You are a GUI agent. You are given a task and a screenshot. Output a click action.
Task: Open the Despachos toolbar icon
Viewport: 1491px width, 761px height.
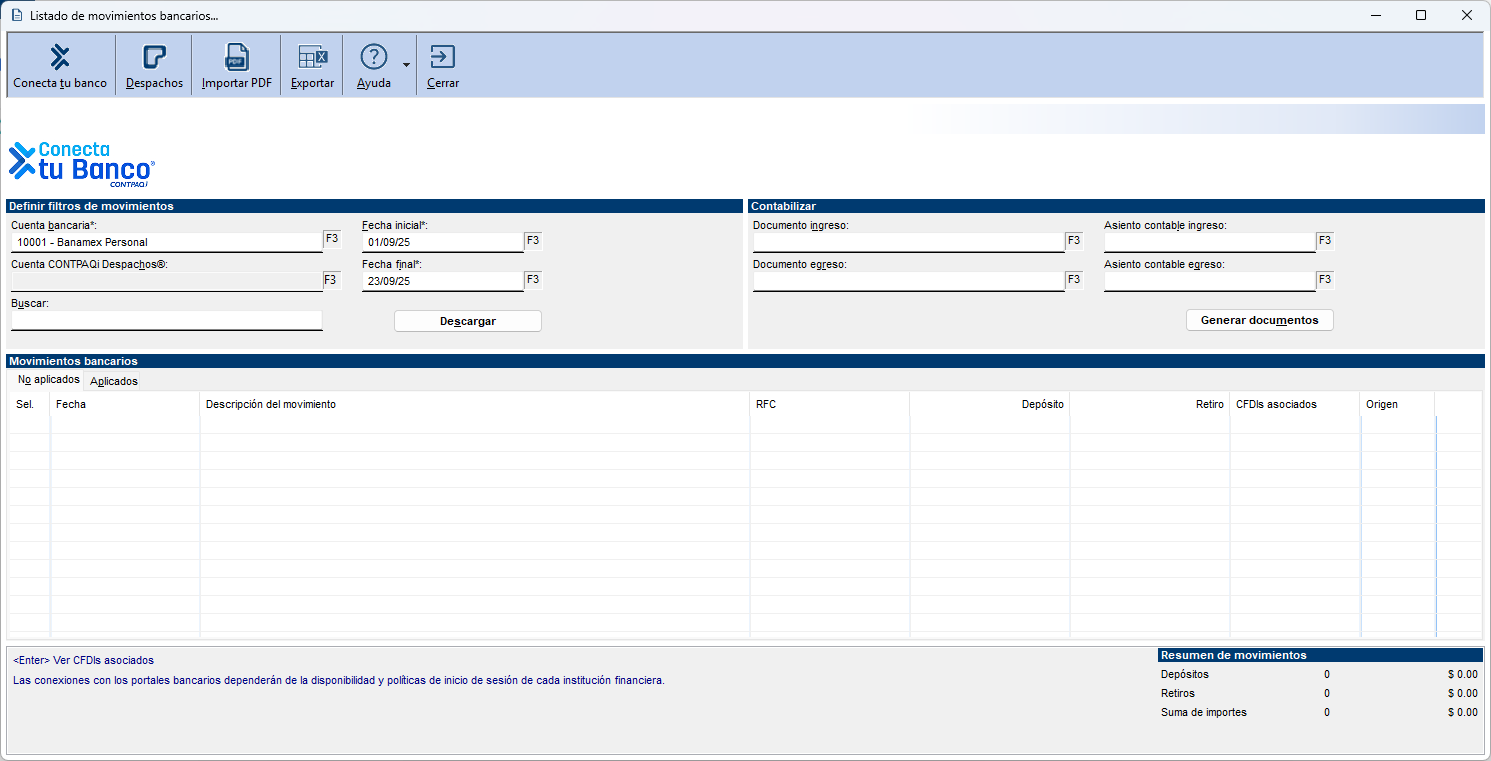(x=154, y=58)
